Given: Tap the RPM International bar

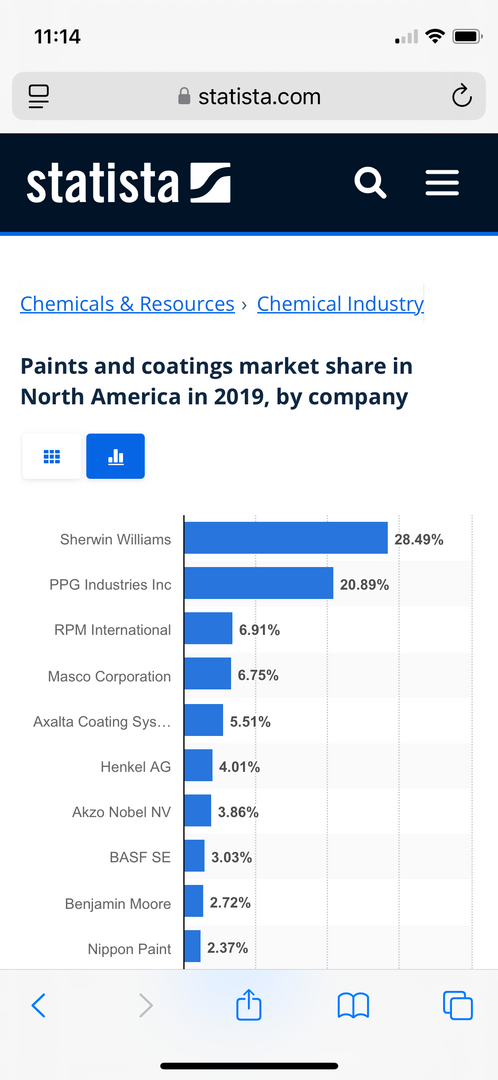Looking at the screenshot, I should pyautogui.click(x=209, y=630).
